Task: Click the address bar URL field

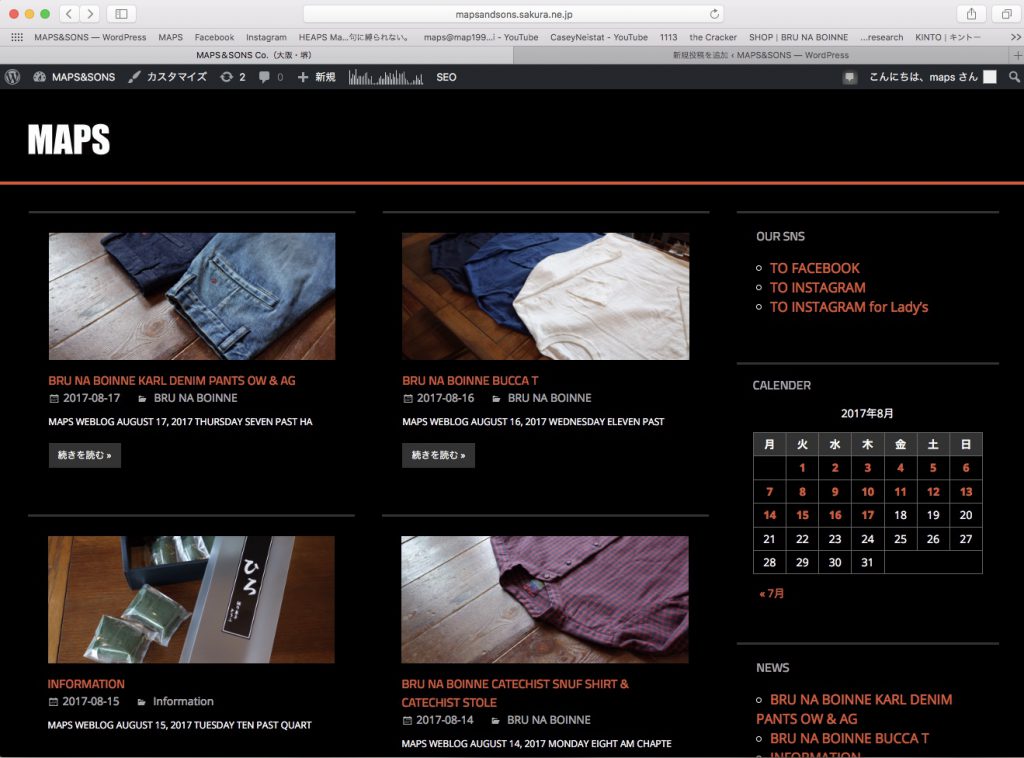Action: tap(512, 14)
